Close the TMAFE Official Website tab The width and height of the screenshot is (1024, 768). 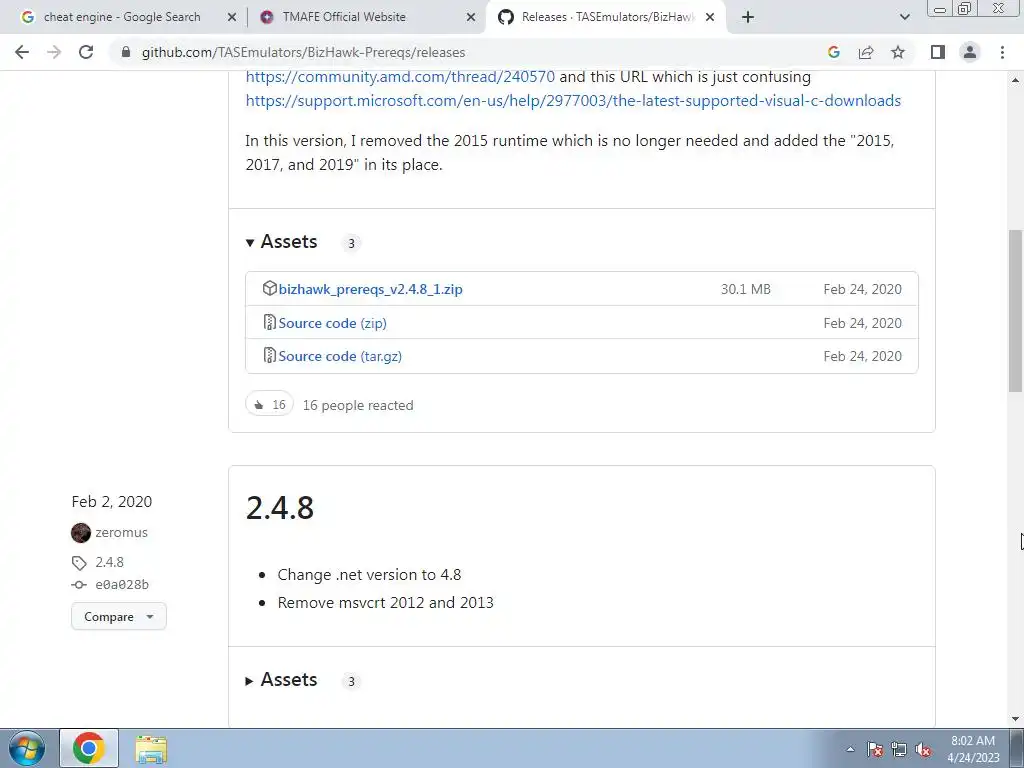point(471,17)
